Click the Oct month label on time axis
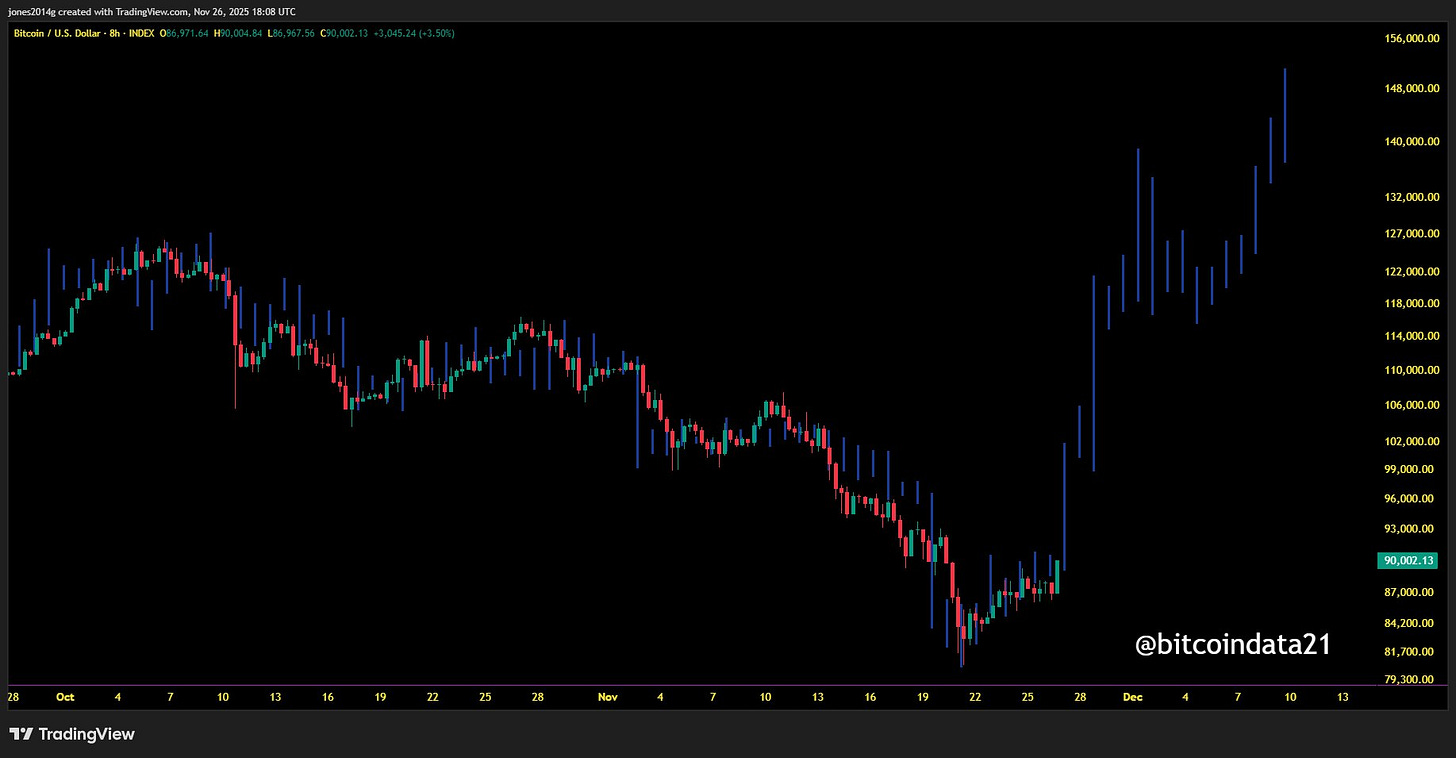Viewport: 1456px width, 758px height. point(65,697)
